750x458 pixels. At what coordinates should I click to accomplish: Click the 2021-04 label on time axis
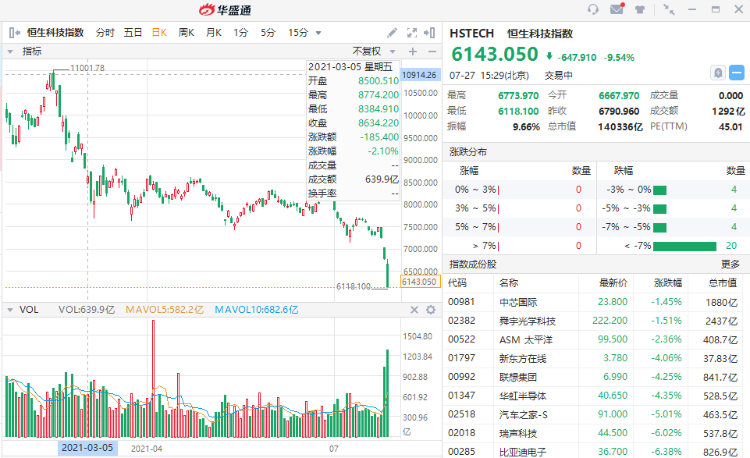pyautogui.click(x=146, y=449)
